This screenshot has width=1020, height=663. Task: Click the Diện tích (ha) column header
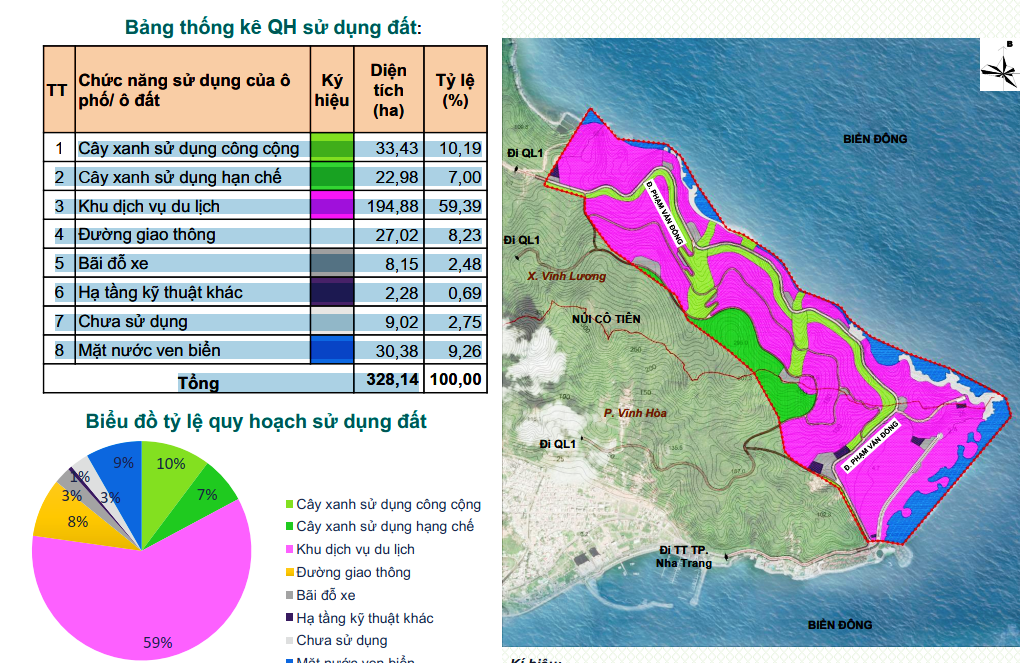click(388, 90)
